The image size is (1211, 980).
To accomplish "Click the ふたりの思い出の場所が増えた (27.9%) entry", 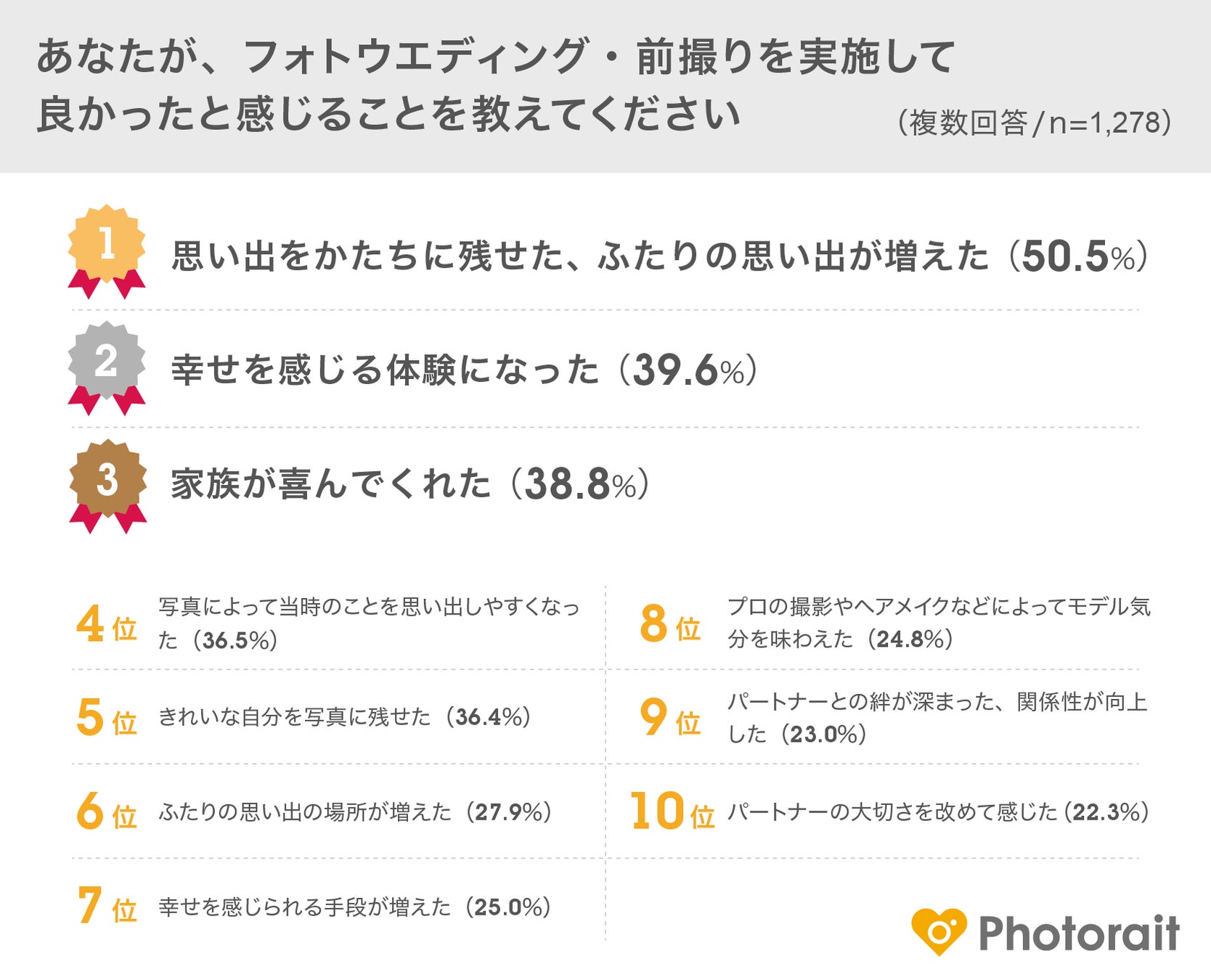I will 355,812.
